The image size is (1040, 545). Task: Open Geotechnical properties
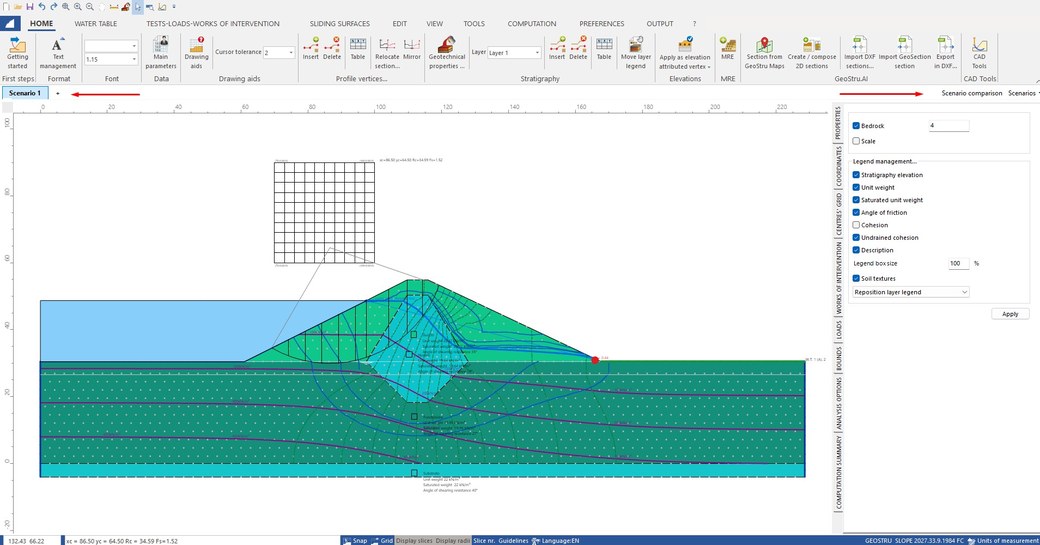(446, 53)
